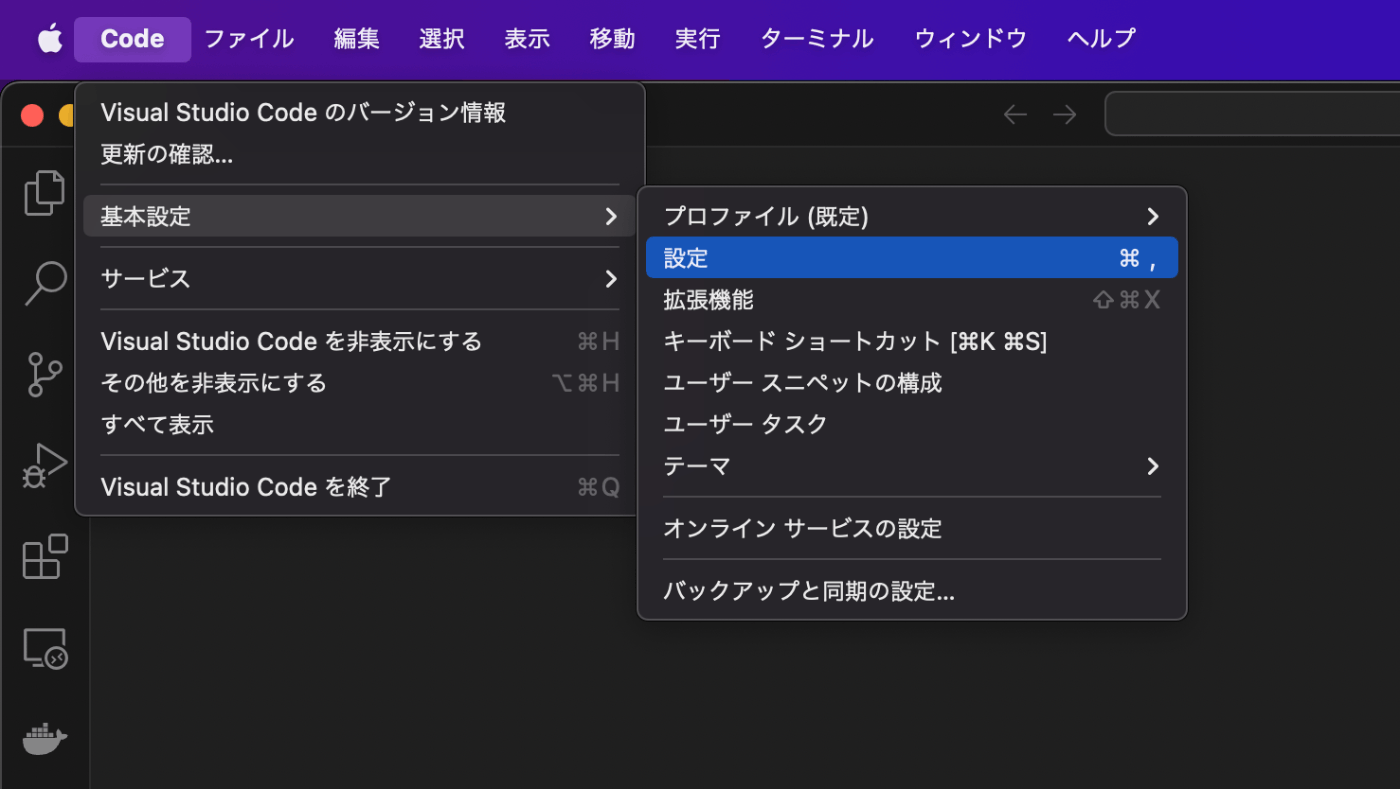Choose その他を非表示にする
Viewport: 1400px width, 789px height.
click(360, 383)
